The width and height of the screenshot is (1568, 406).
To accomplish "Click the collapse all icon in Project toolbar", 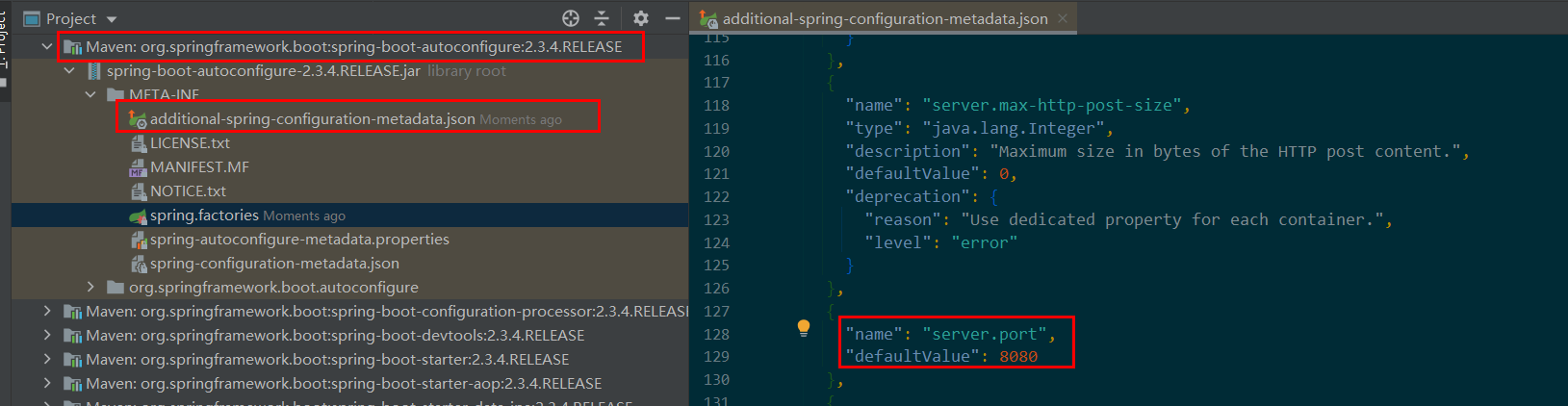I will tap(602, 18).
